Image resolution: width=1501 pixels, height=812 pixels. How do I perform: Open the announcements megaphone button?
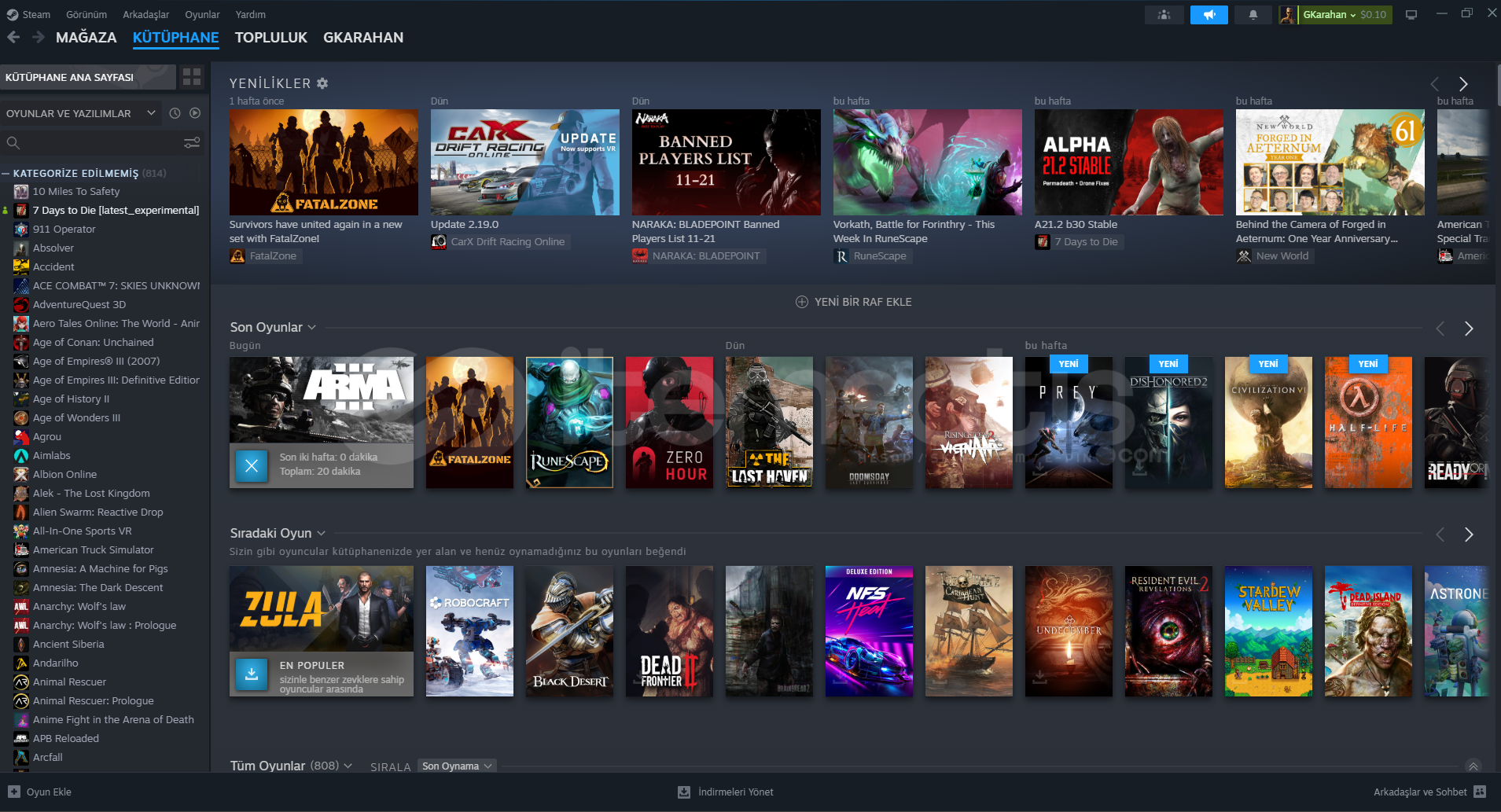point(1209,15)
